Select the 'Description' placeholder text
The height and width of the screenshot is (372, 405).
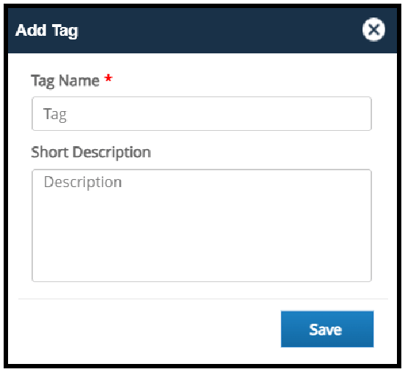(83, 183)
